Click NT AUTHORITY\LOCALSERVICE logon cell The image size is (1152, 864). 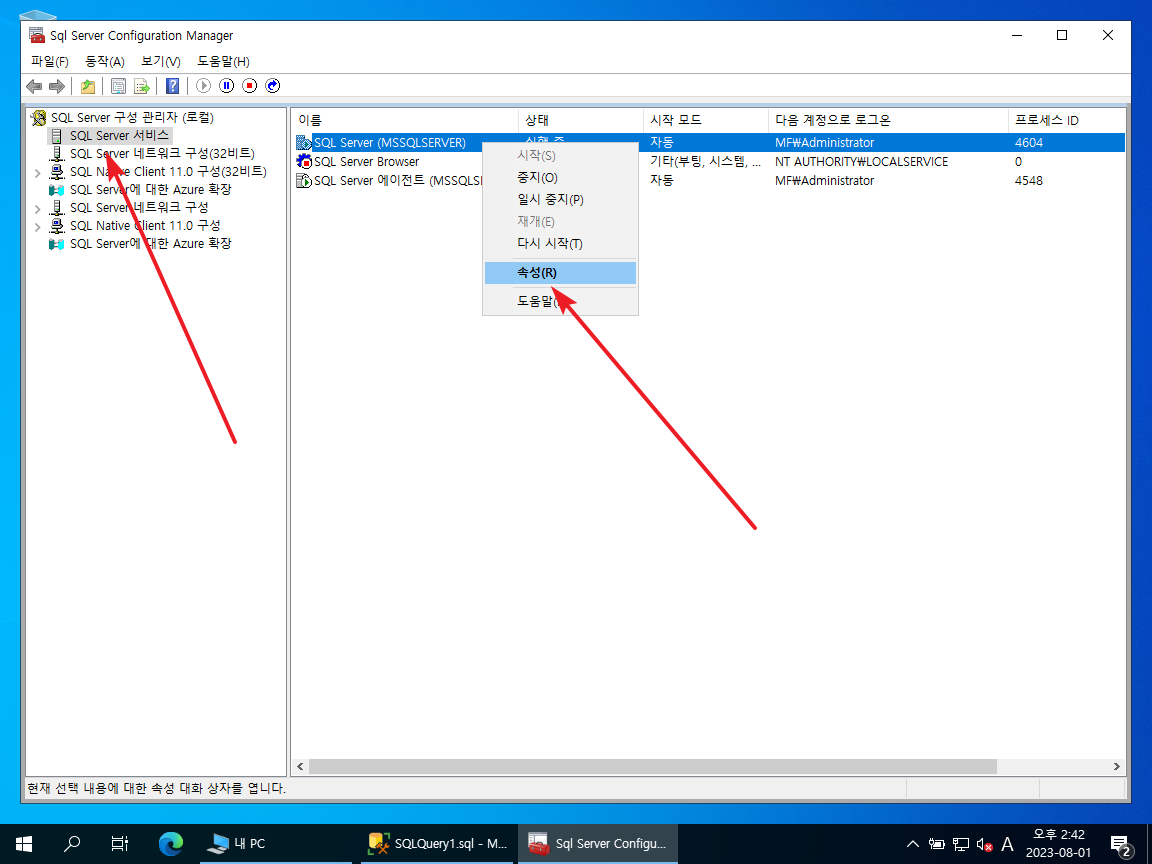tap(861, 162)
